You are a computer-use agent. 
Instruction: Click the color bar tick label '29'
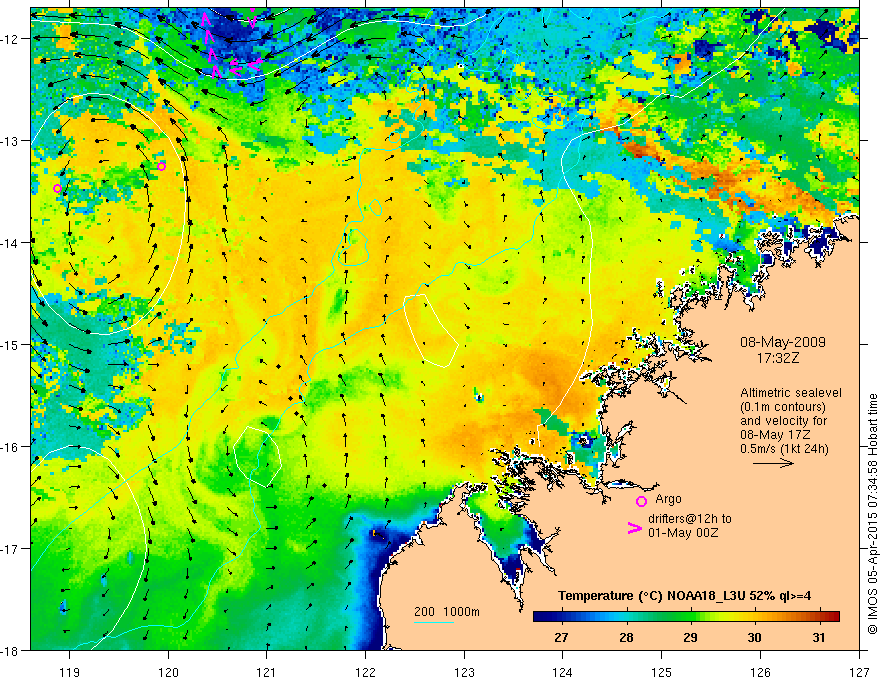690,637
